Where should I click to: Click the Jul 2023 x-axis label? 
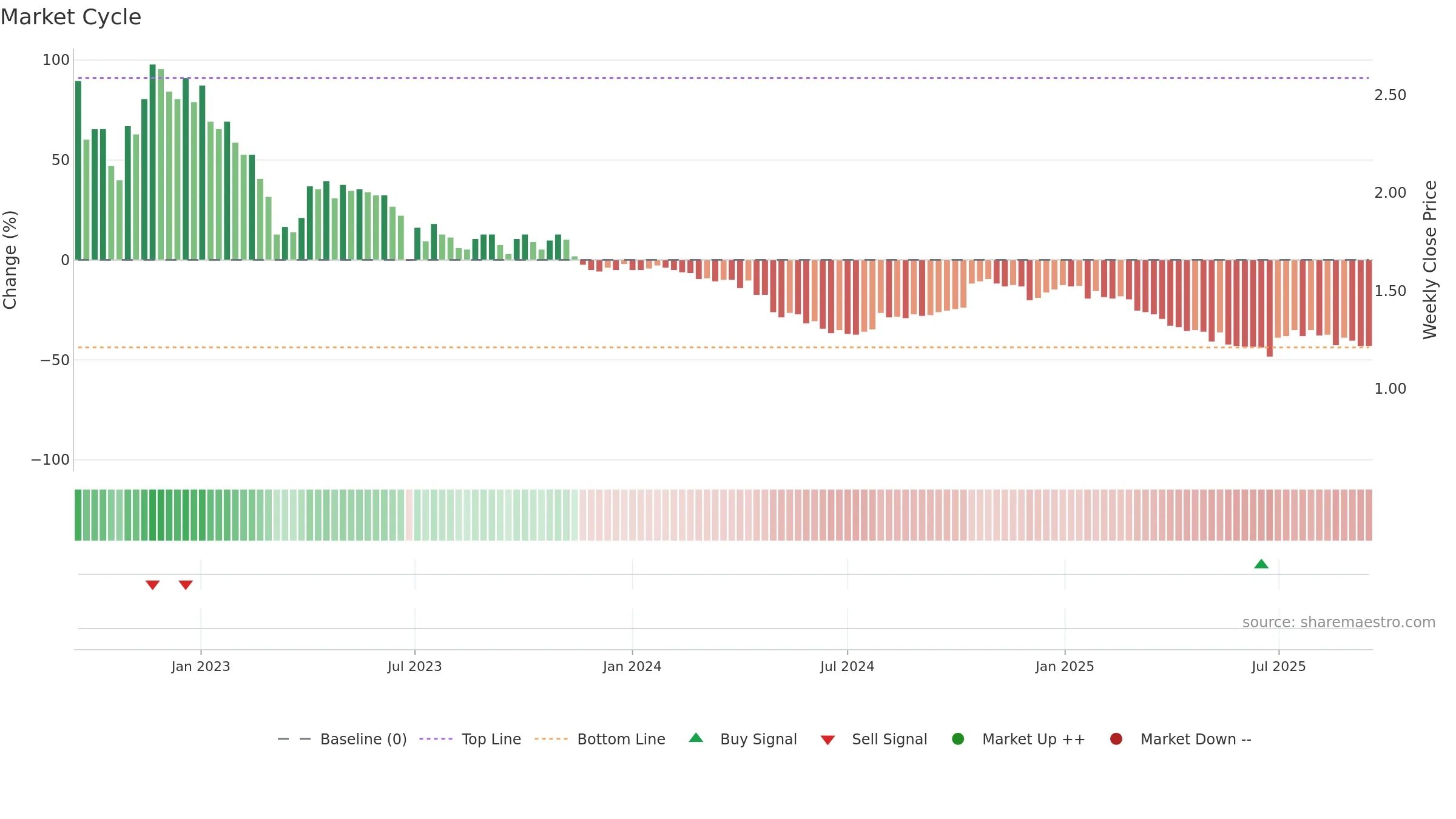click(x=415, y=666)
